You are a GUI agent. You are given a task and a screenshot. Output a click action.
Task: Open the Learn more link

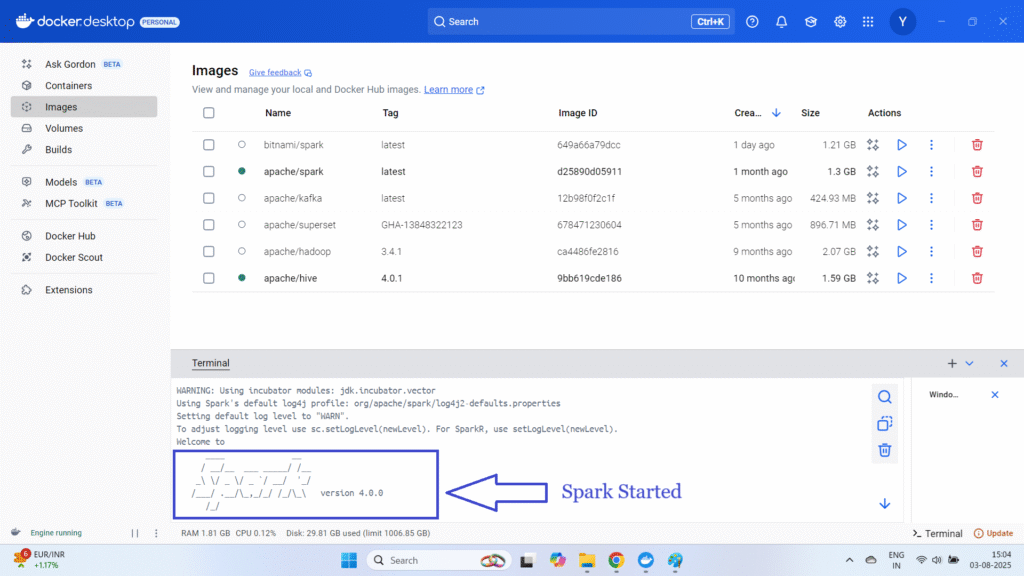[x=454, y=89]
